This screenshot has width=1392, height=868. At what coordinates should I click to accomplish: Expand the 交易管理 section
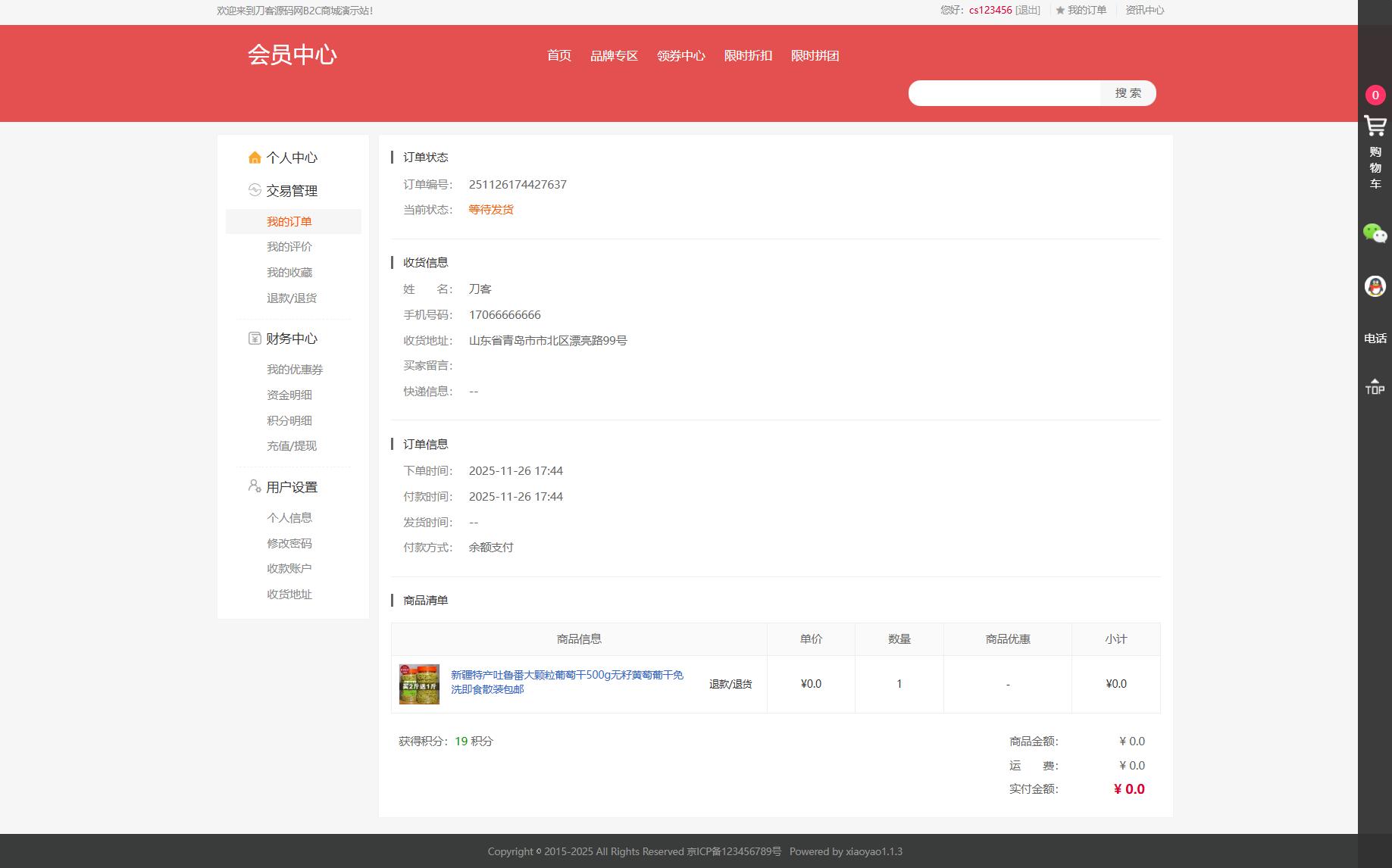[x=292, y=190]
